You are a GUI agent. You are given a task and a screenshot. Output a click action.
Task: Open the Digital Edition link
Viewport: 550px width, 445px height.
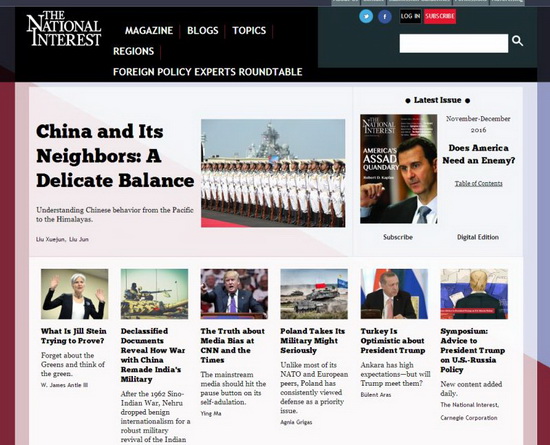(478, 237)
